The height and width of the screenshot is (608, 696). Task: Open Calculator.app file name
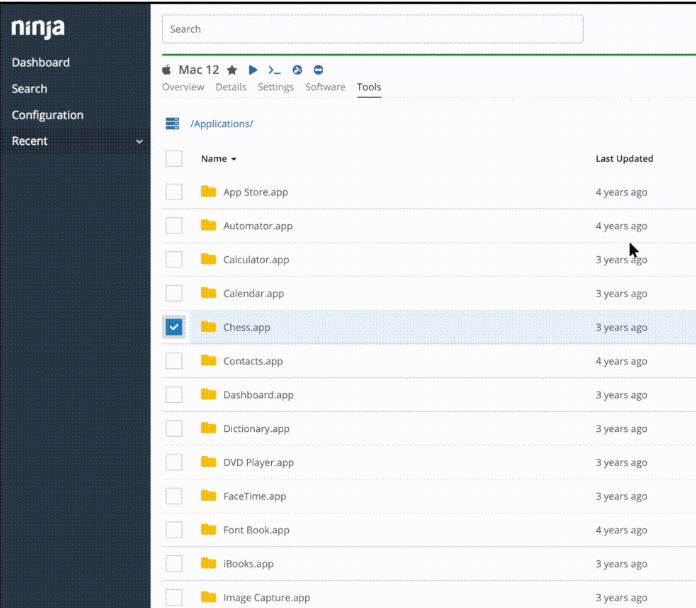(x=256, y=260)
